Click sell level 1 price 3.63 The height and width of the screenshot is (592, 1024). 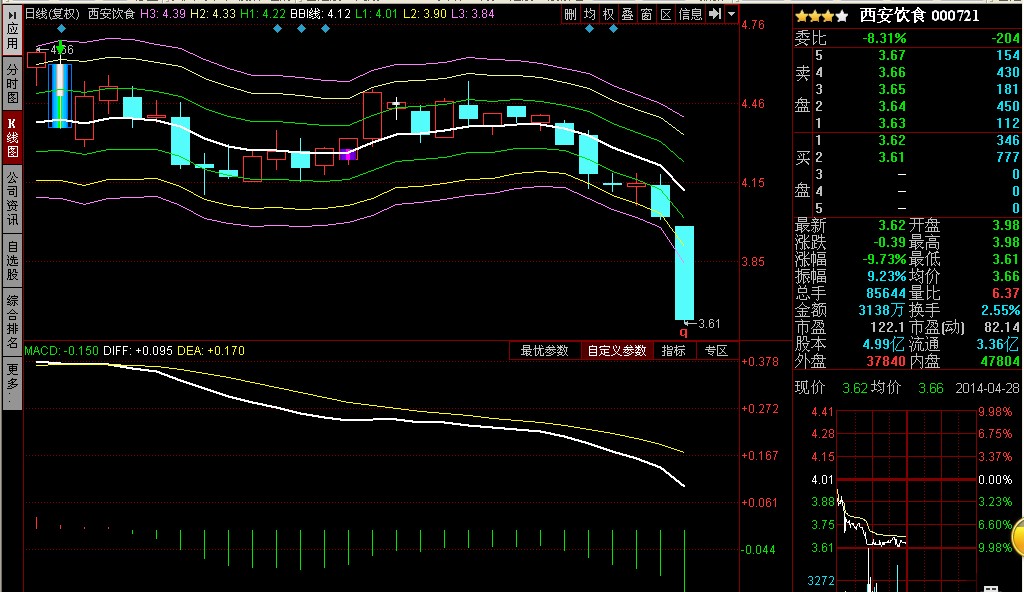point(892,123)
